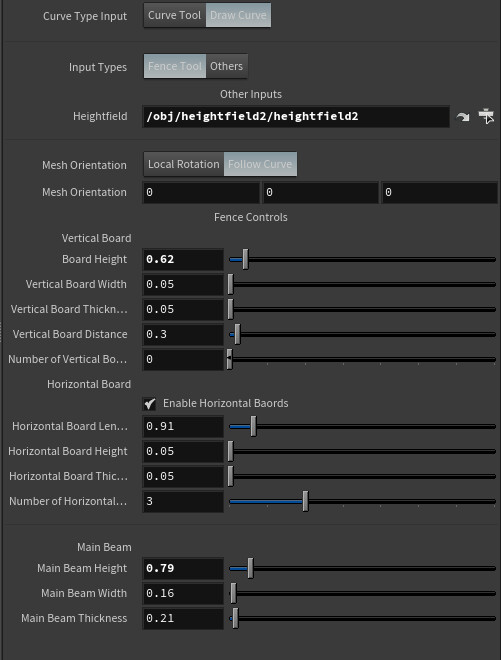Click the Board Height slider handle
Viewport: 501px width, 660px height.
point(246,260)
